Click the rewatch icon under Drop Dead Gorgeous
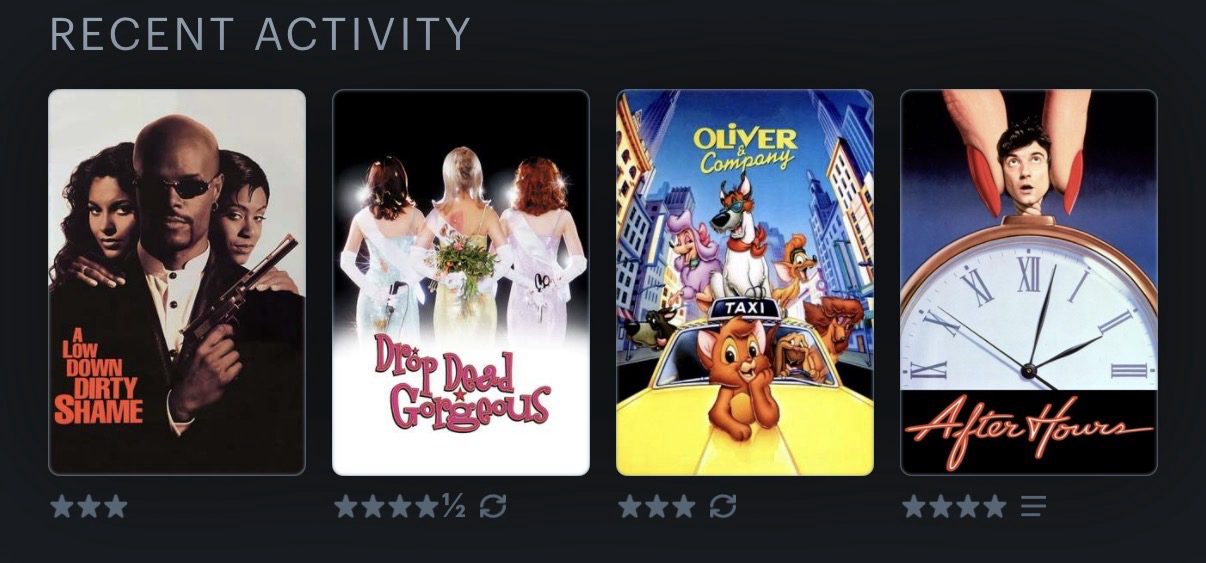 pos(492,506)
